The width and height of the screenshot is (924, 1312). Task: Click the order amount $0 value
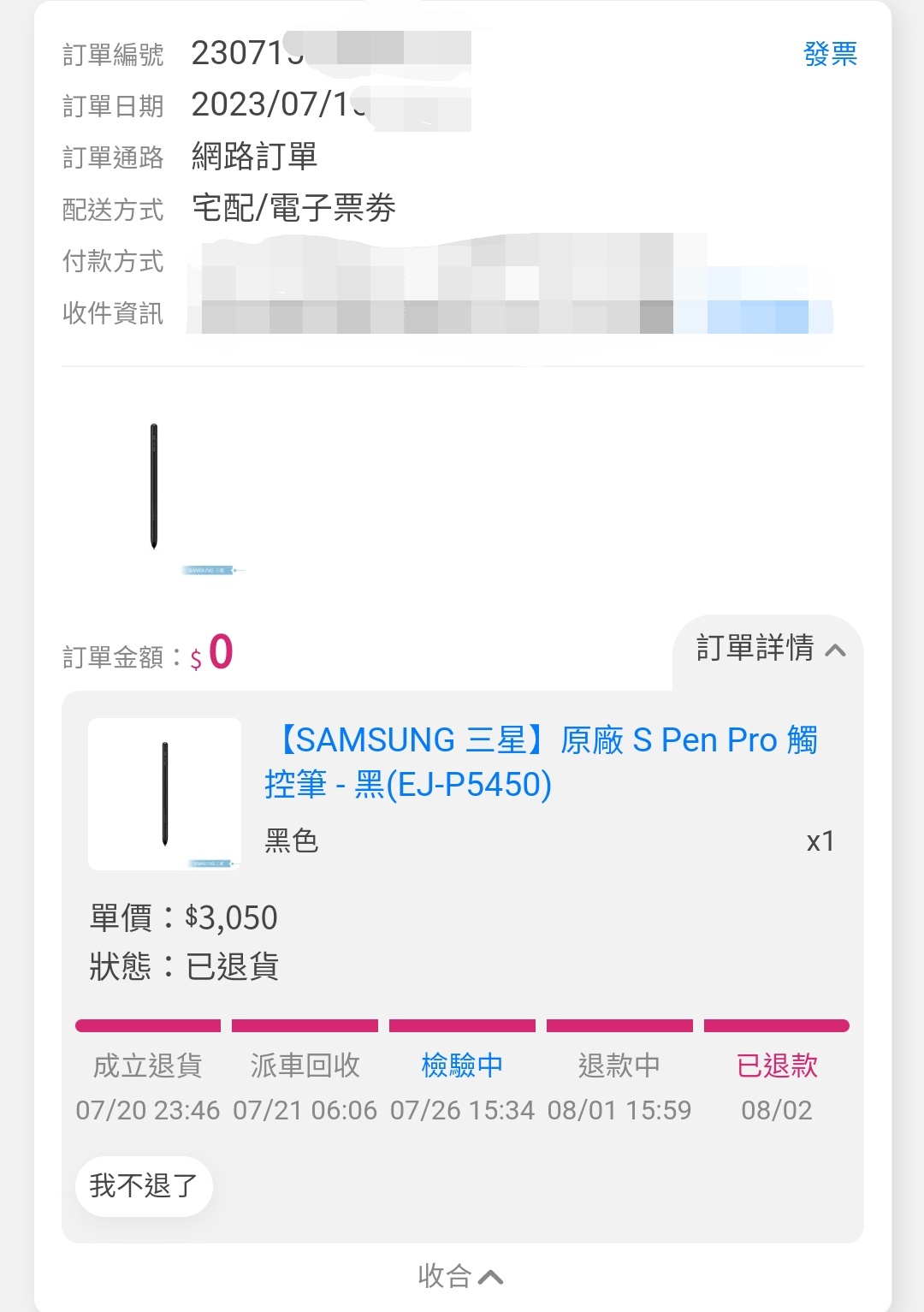click(219, 653)
